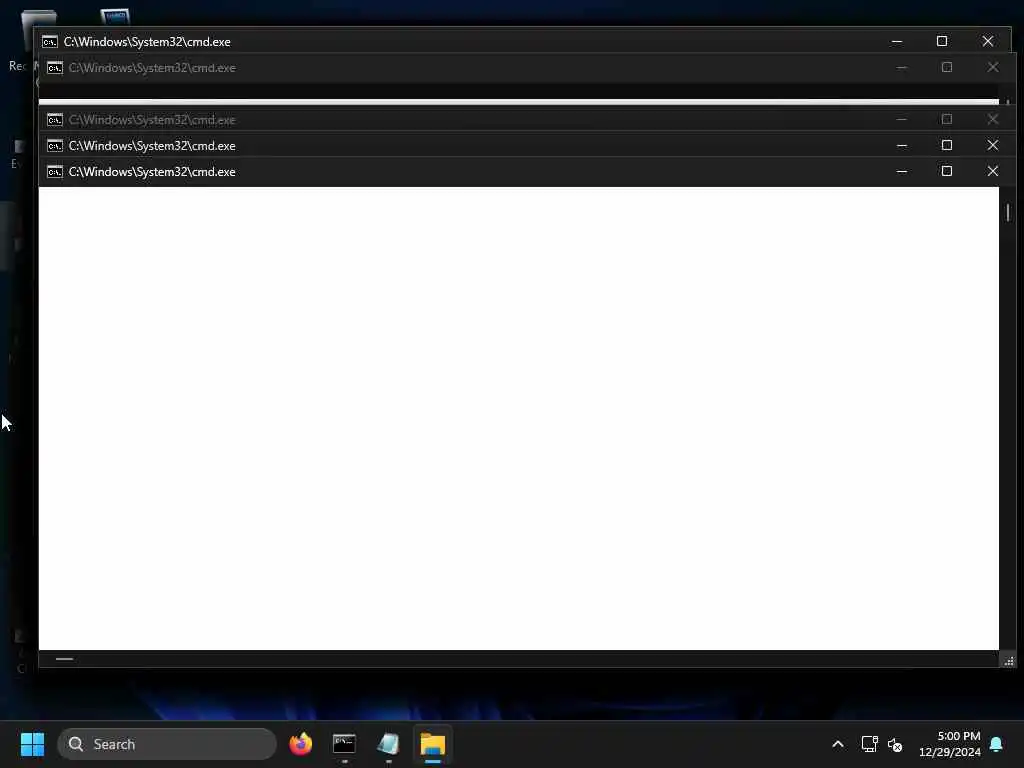
Task: Close the upper dimmed cmd.exe window
Action: [993, 67]
